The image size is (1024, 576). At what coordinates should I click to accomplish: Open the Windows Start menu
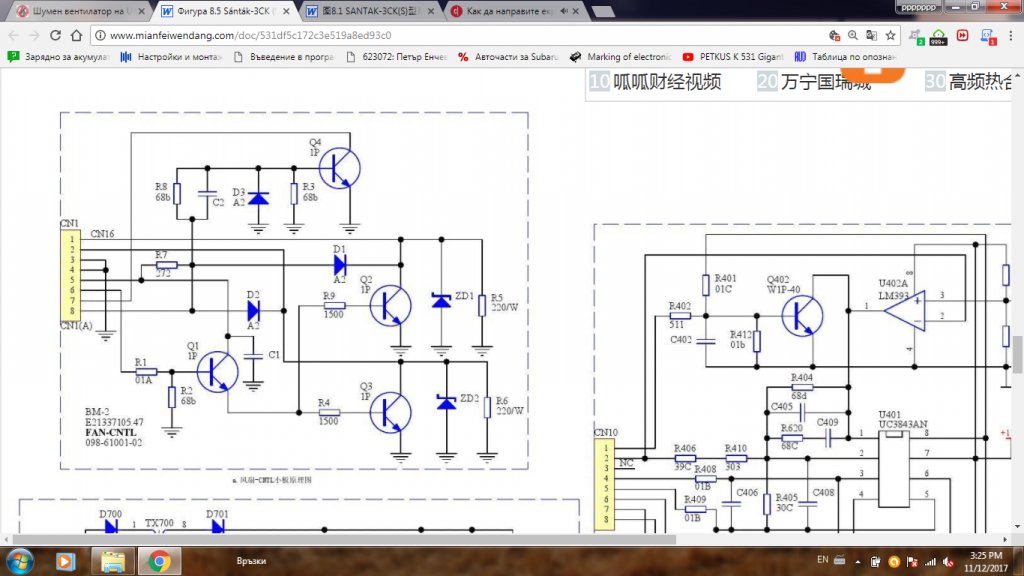pos(19,562)
